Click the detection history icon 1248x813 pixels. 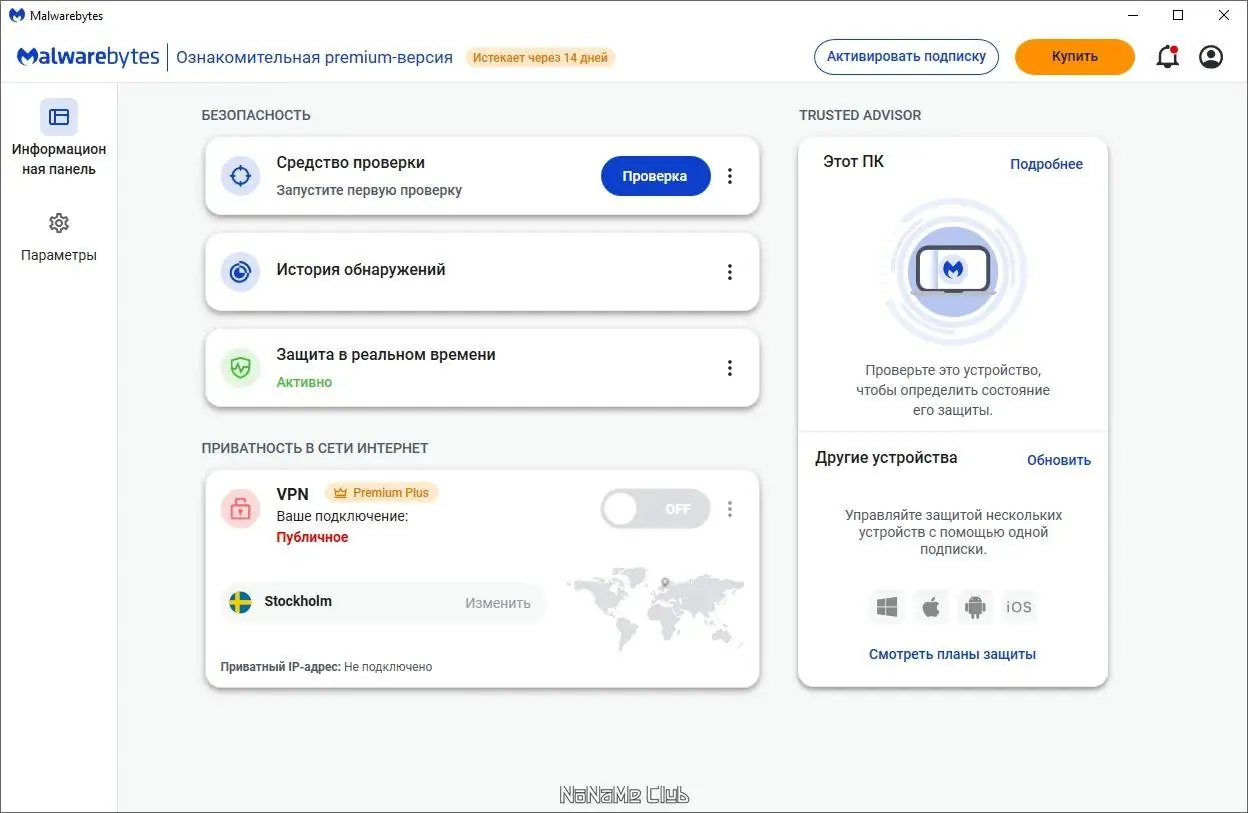(x=240, y=272)
